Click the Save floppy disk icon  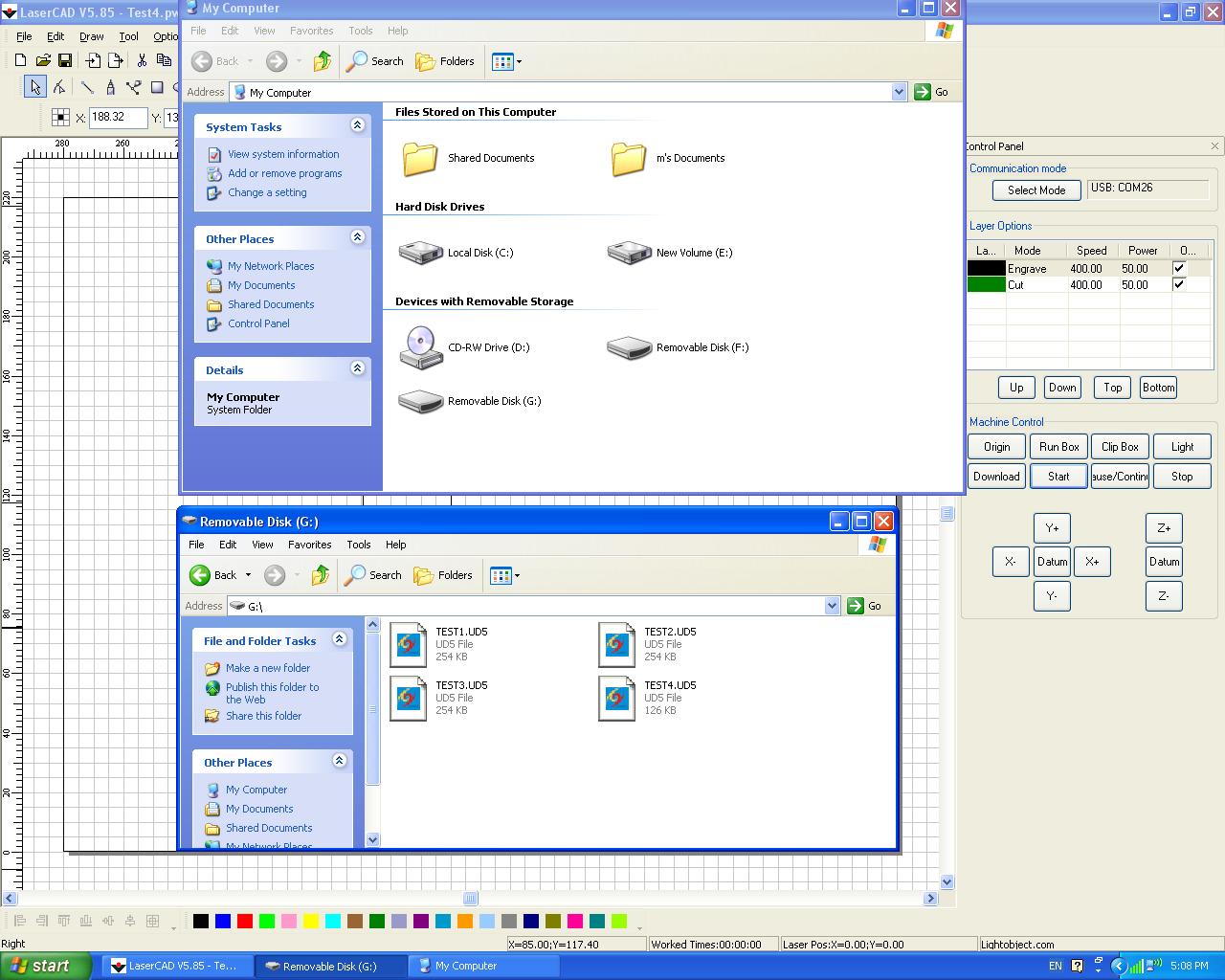(x=65, y=60)
